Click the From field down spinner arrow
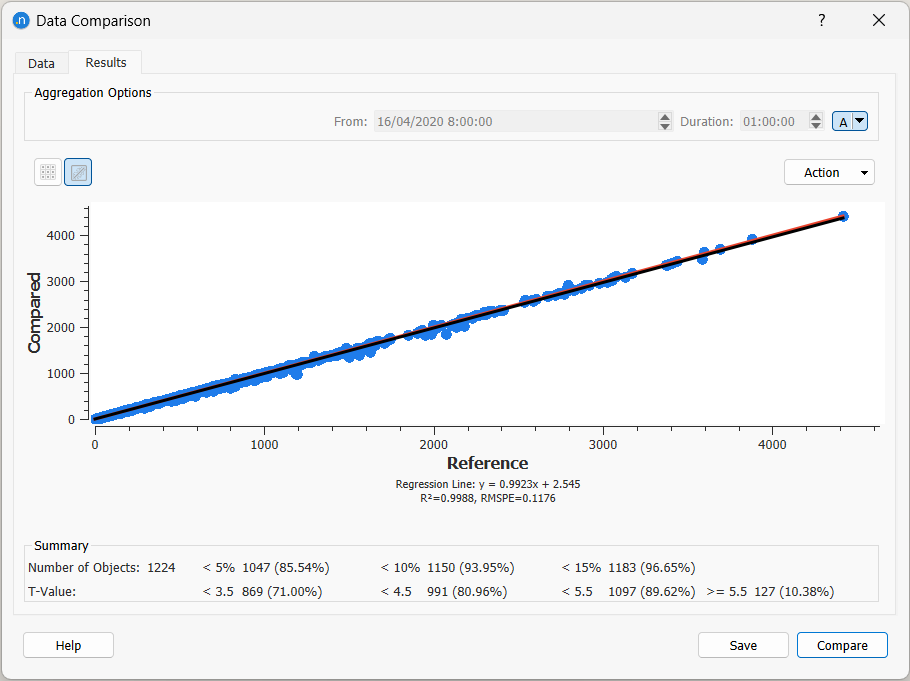 click(665, 126)
